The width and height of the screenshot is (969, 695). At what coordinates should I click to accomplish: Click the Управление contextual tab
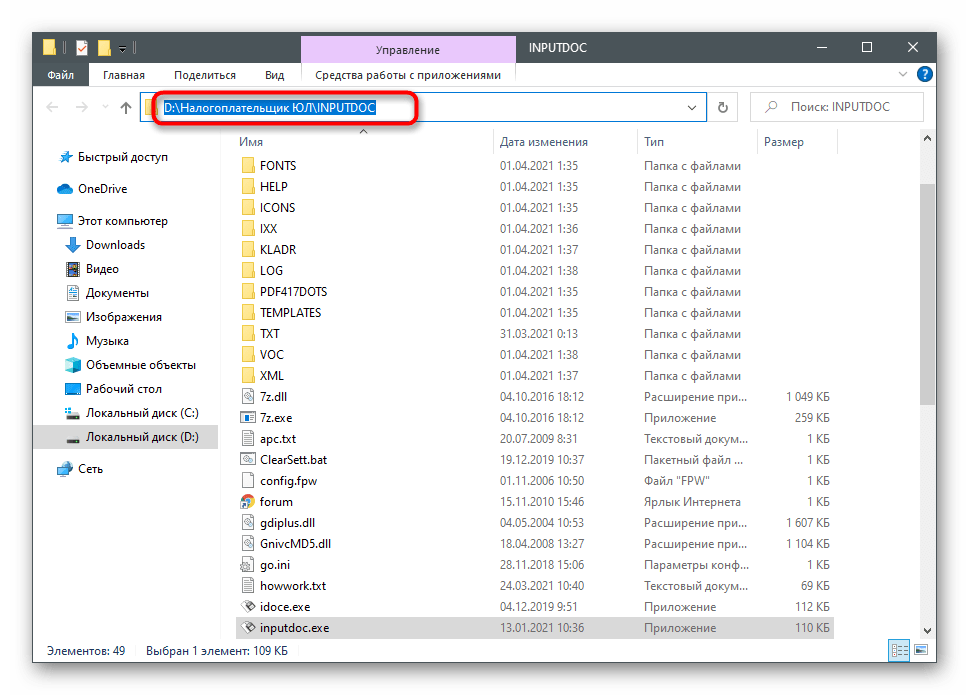[x=408, y=49]
